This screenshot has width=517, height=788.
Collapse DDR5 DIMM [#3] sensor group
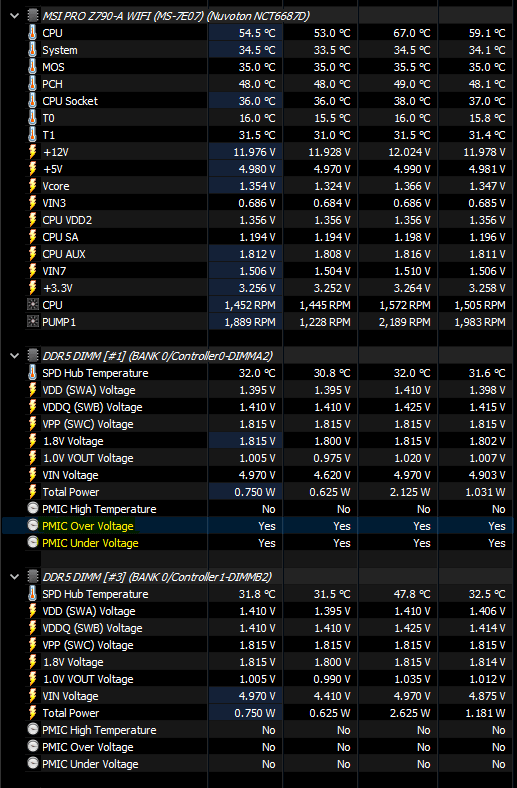point(15,577)
